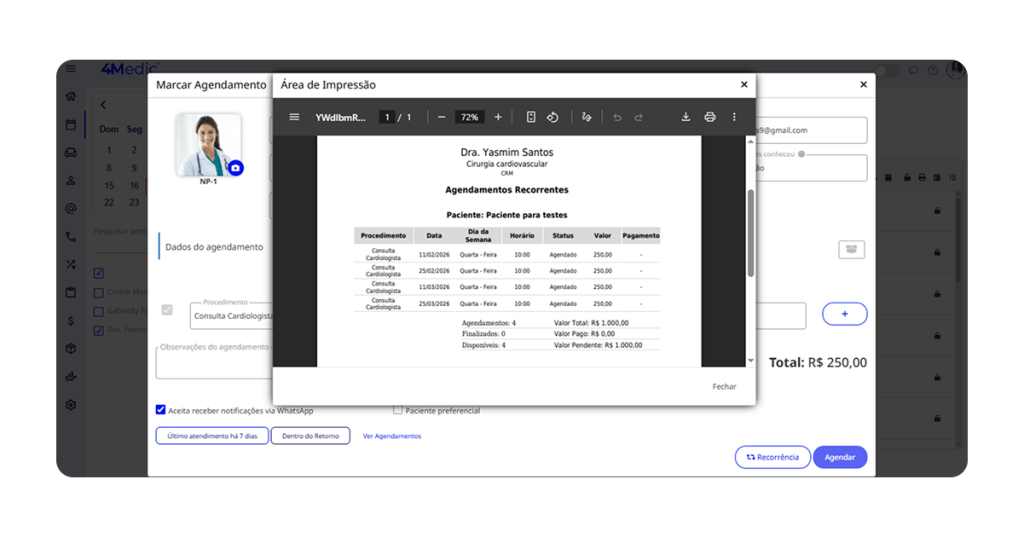The height and width of the screenshot is (537, 1024).
Task: Click the PDF viewer vertical scrollbar
Action: click(x=751, y=232)
